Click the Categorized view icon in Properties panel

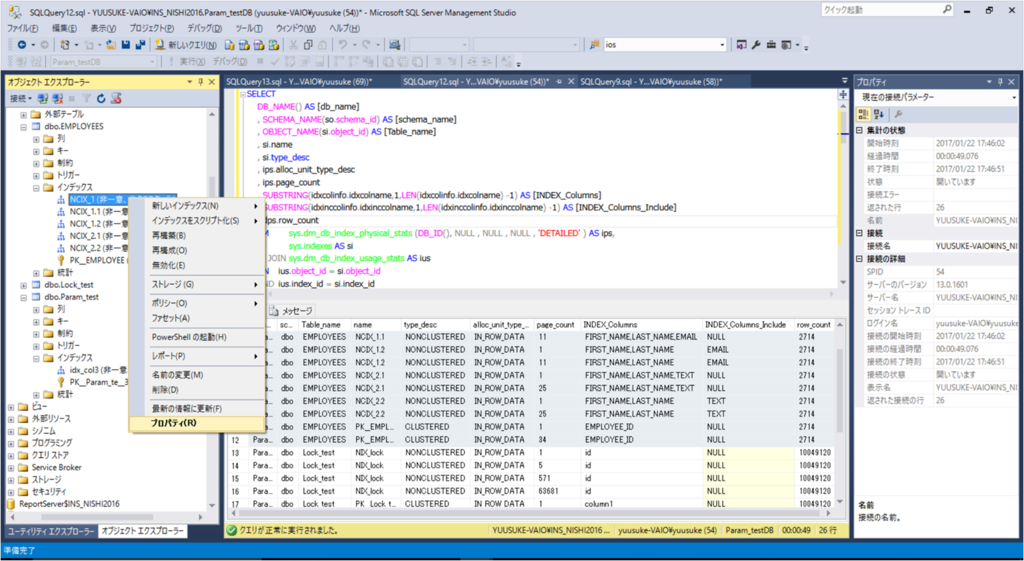click(864, 114)
